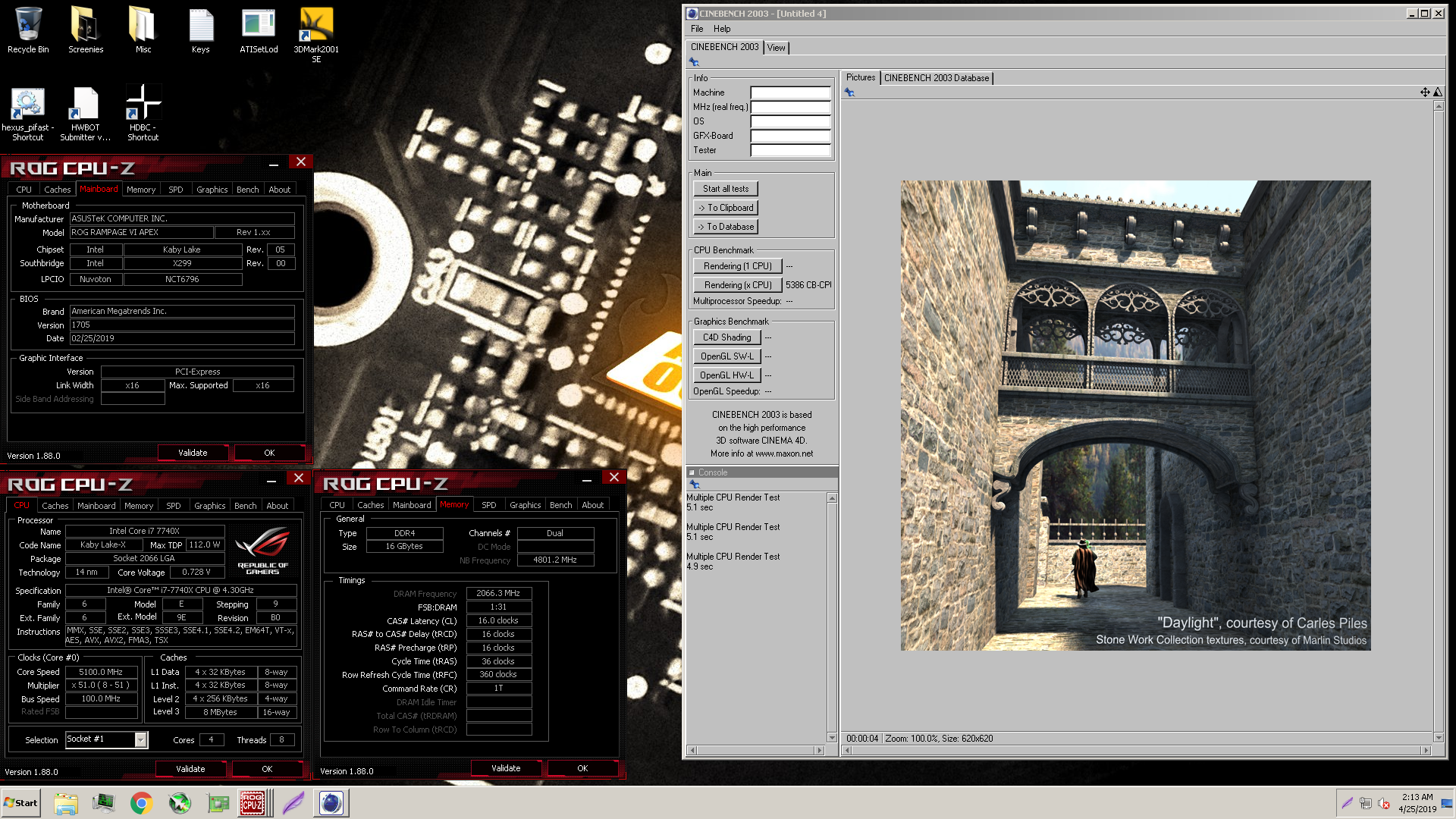Open Caches tab in CPU tab CPU-Z window
The width and height of the screenshot is (1456, 819).
[55, 506]
